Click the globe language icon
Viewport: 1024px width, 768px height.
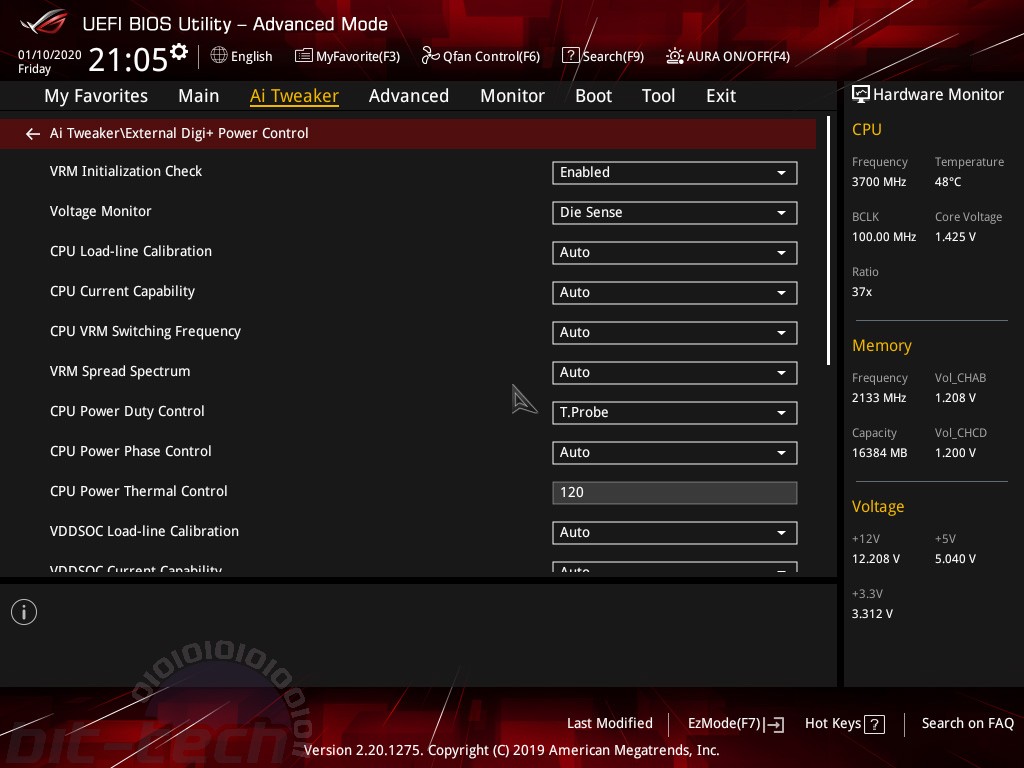(219, 56)
